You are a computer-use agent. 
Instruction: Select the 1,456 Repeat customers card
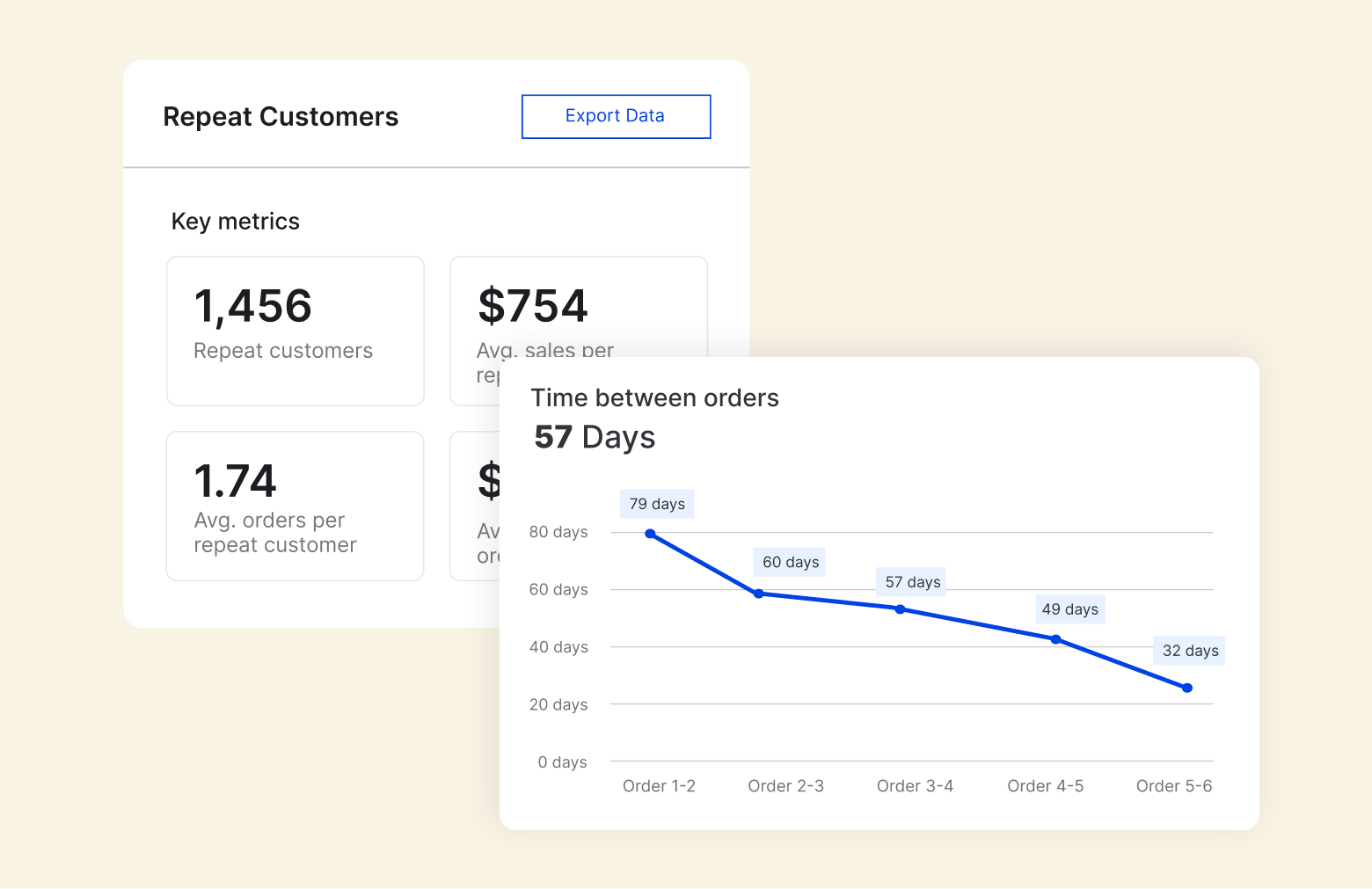(x=295, y=331)
